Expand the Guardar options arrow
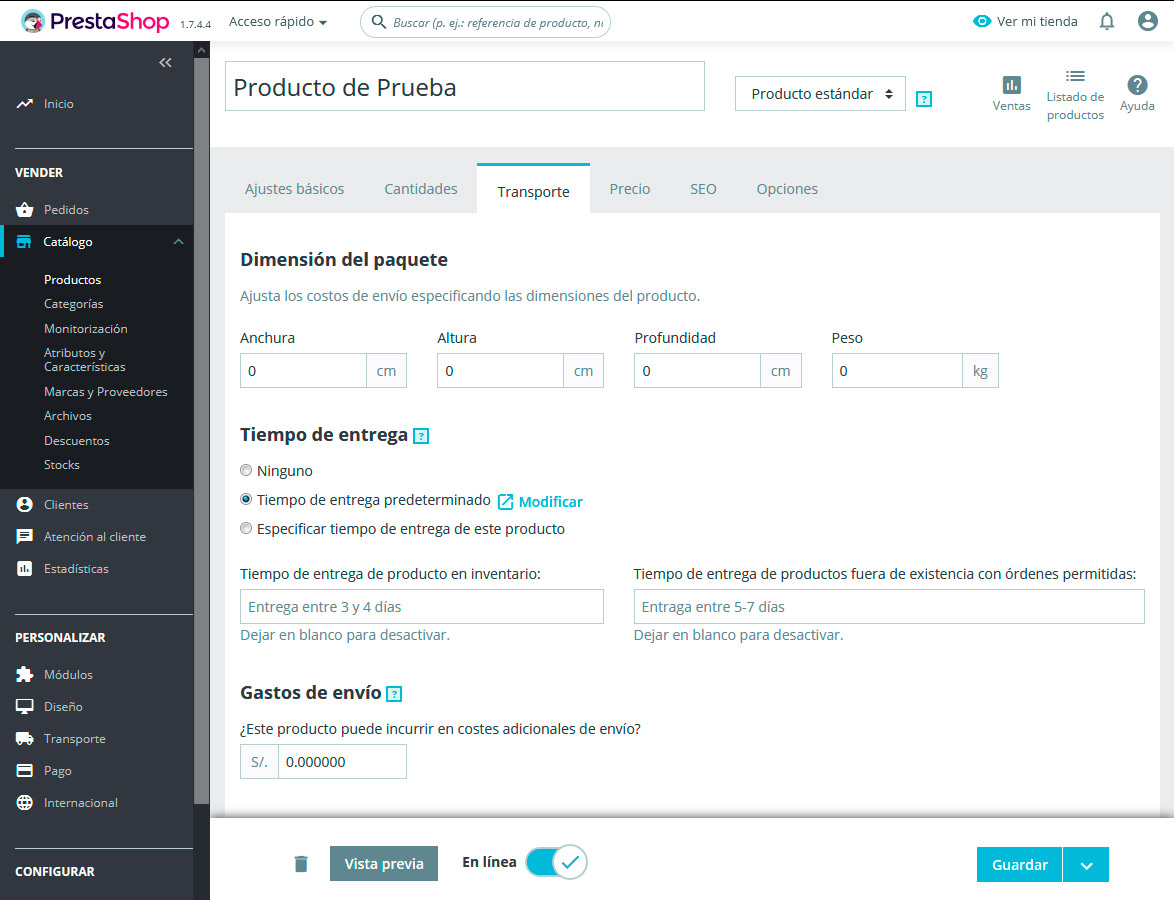The width and height of the screenshot is (1174, 900). 1086,865
